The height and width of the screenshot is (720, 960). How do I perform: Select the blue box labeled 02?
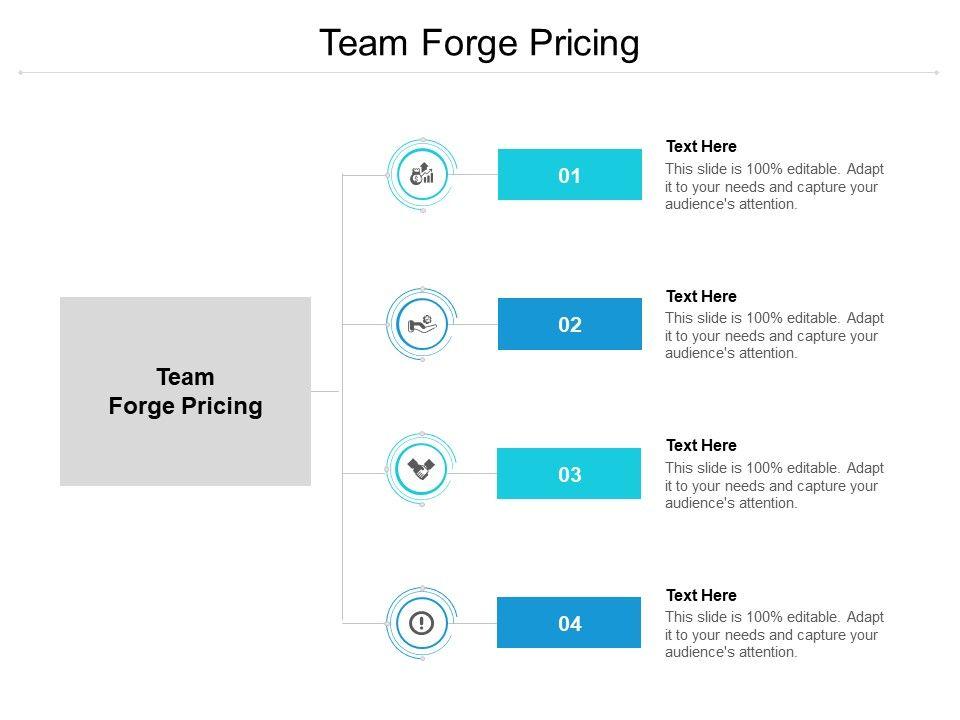point(570,324)
